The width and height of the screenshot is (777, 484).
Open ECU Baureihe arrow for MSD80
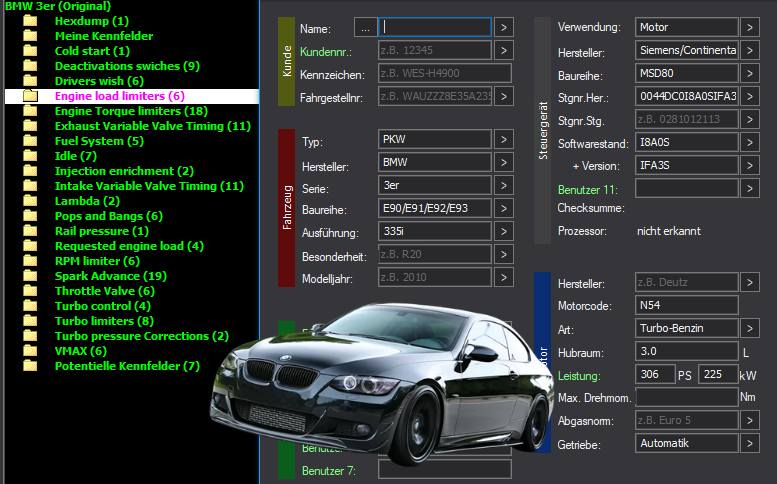pyautogui.click(x=750, y=73)
